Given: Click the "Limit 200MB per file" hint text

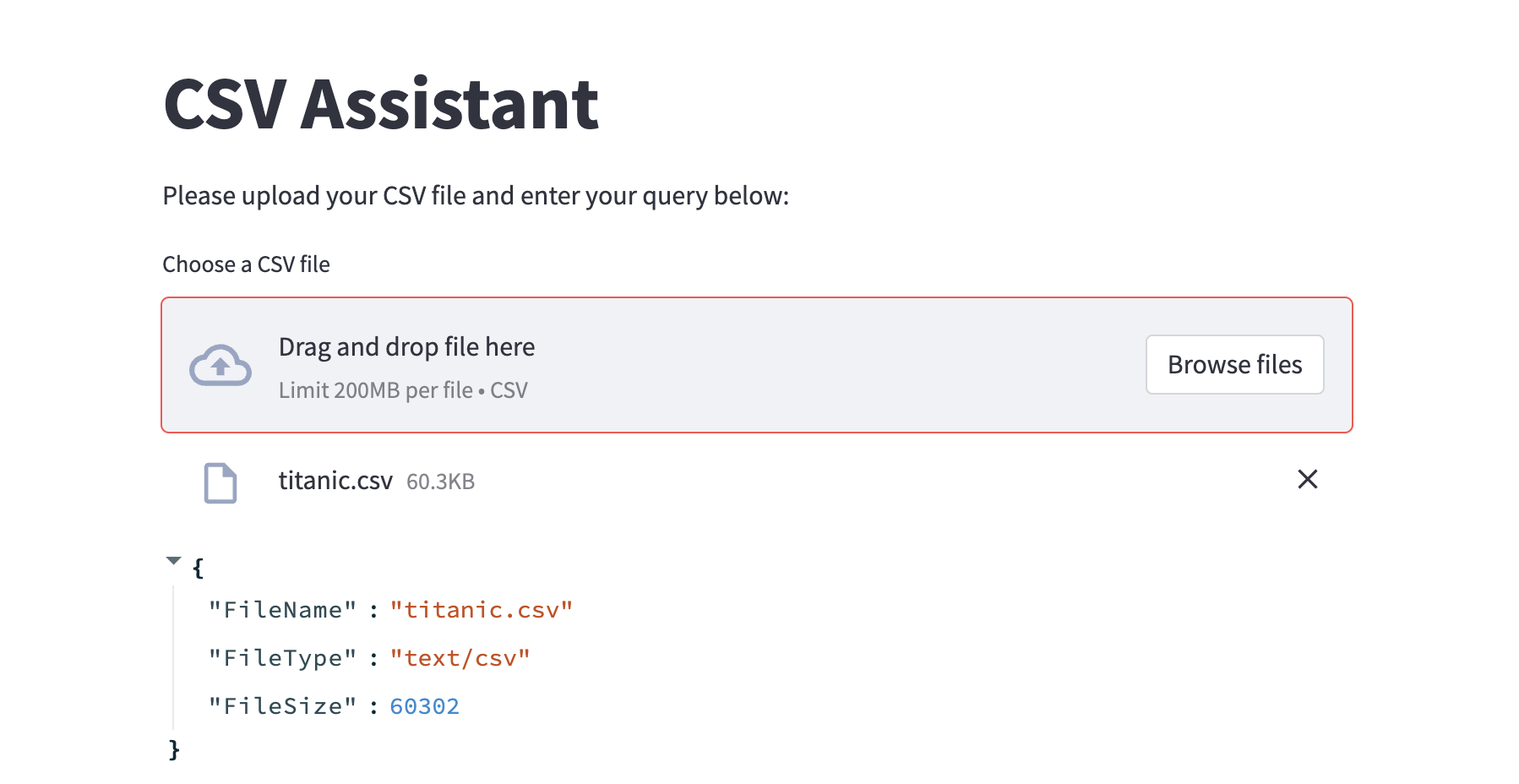Looking at the screenshot, I should tap(376, 390).
